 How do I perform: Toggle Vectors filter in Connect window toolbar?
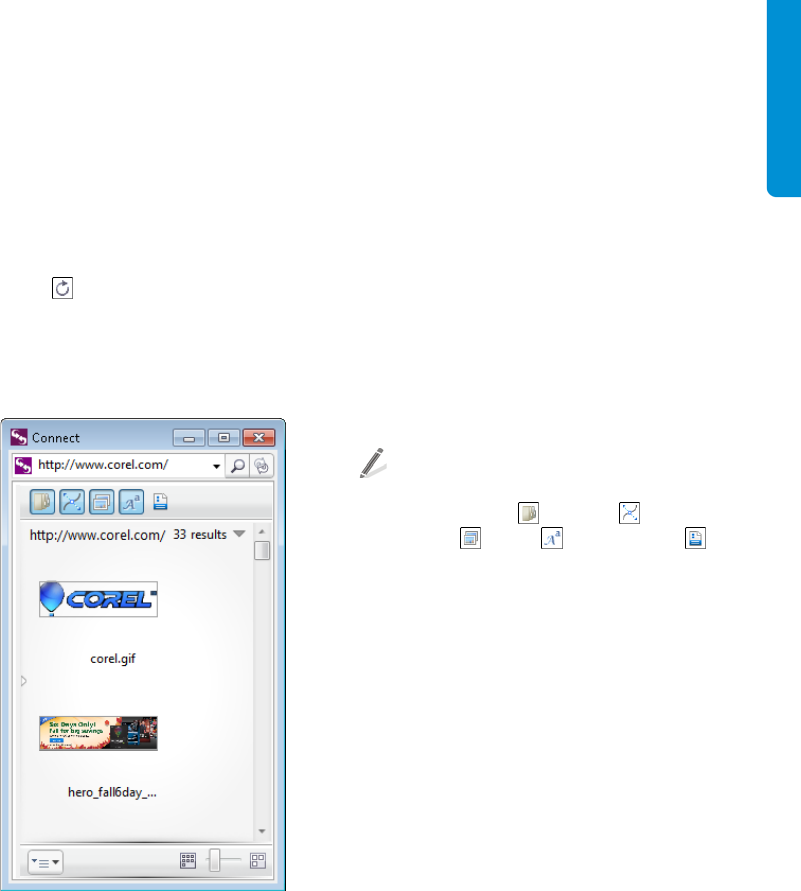point(72,502)
